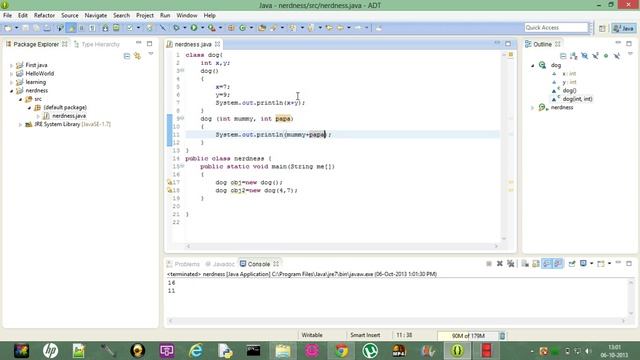The image size is (640, 360).
Task: Open Chrome from the Windows taskbar
Action: coord(341,351)
